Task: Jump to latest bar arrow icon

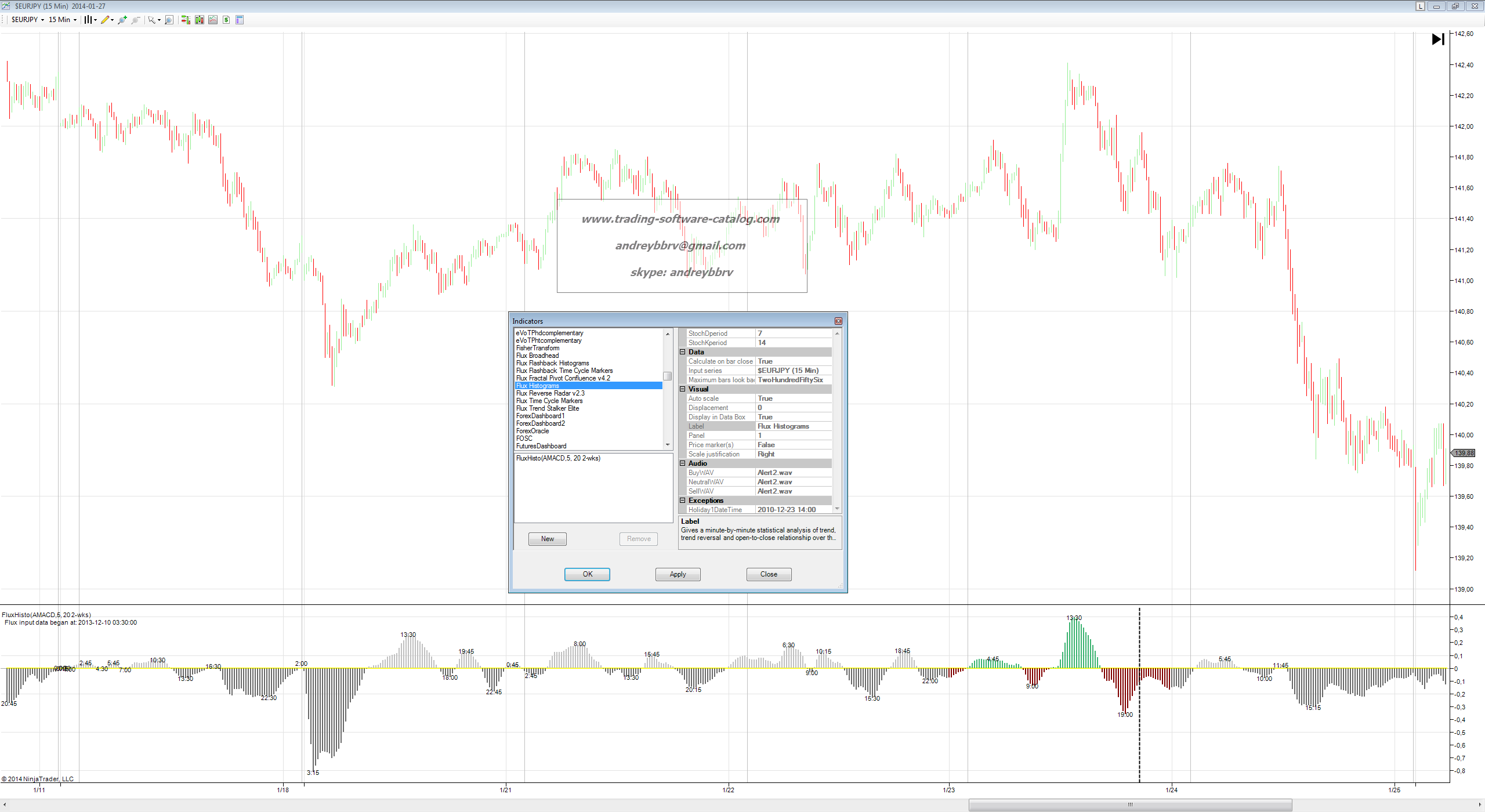Action: (1438, 39)
